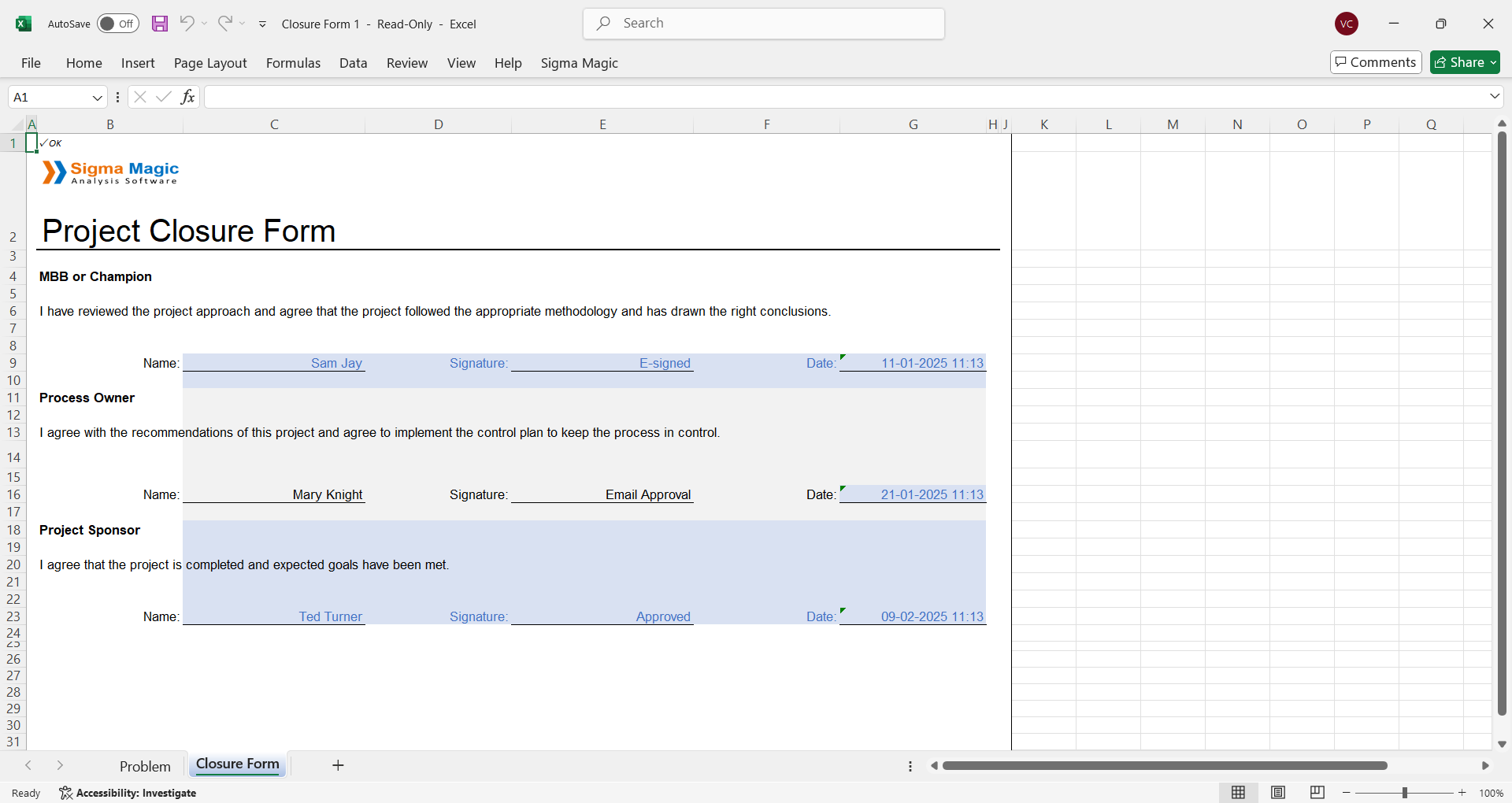The width and height of the screenshot is (1512, 803).
Task: Open Customize Quick Access Toolbar arrow
Action: click(x=263, y=24)
